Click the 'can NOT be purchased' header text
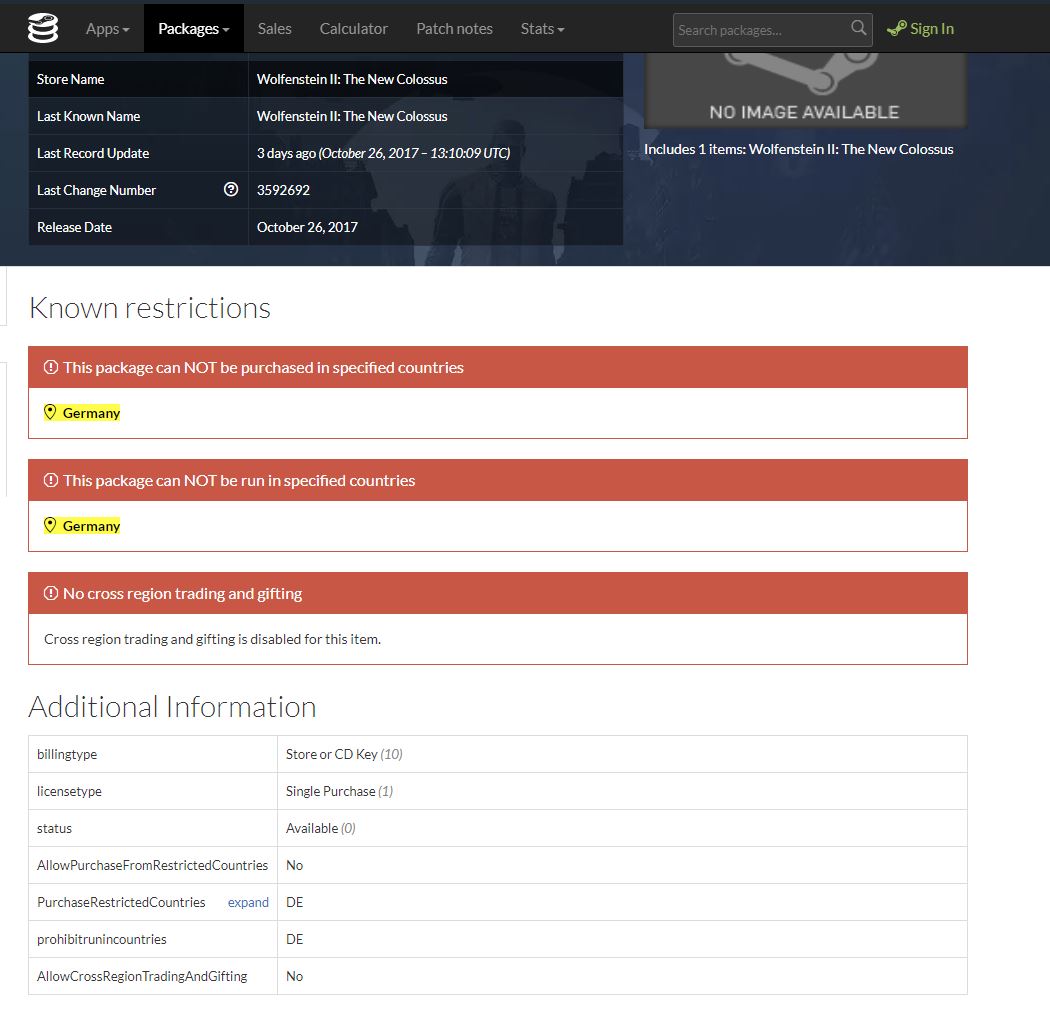 (263, 368)
